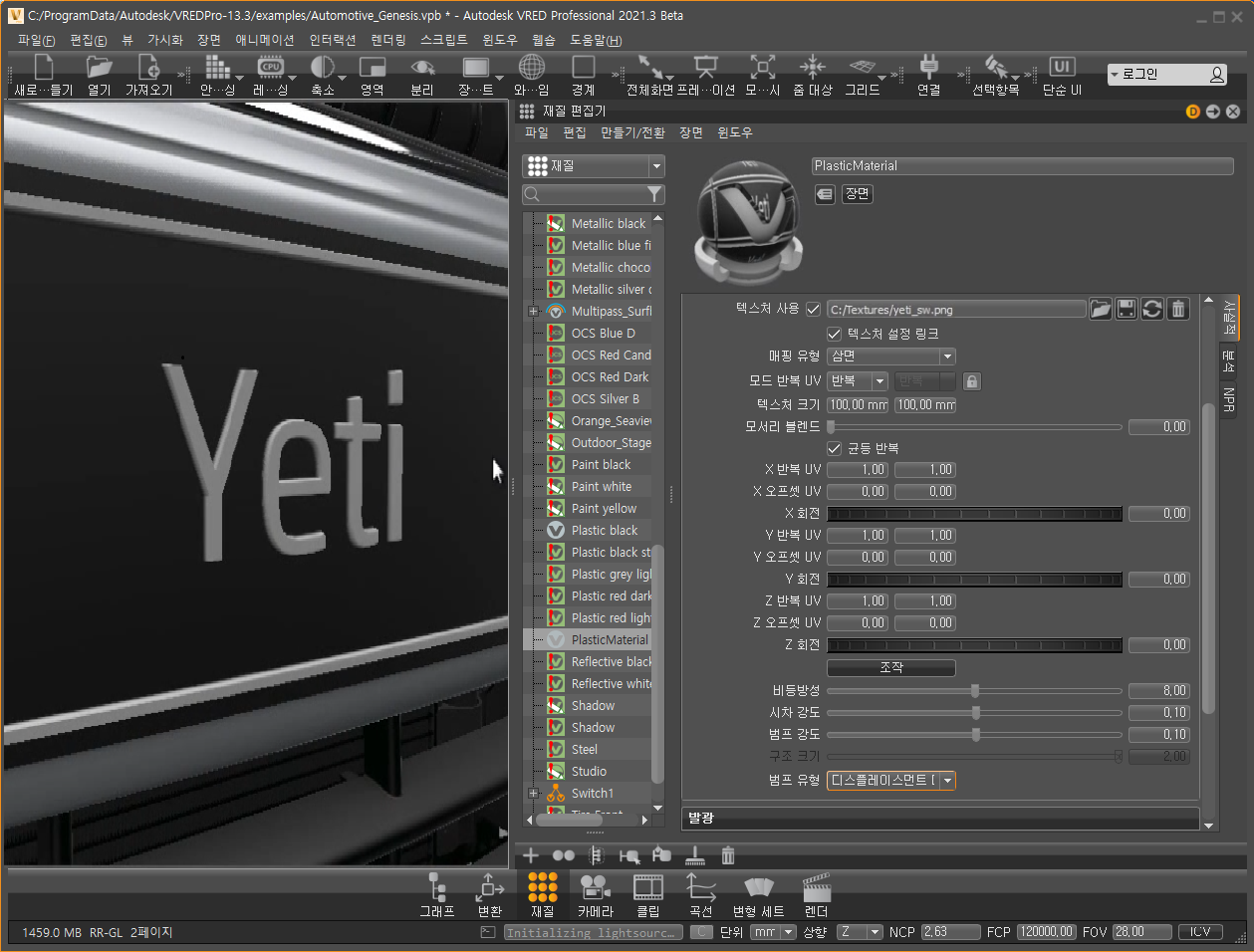Viewport: 1254px width, 952px height.
Task: Adjust the 비등방성 slider
Action: click(x=975, y=690)
